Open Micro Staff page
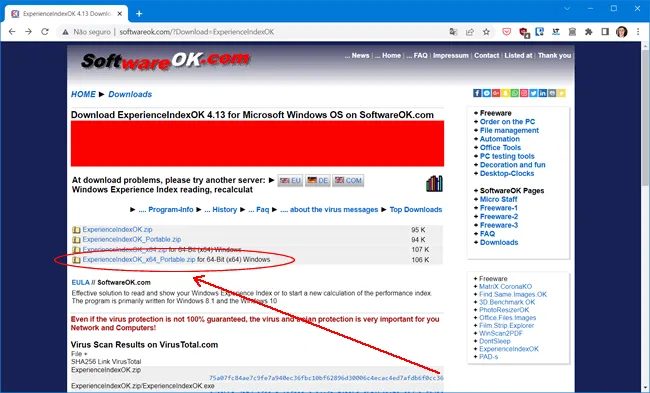Image resolution: width=650 pixels, height=393 pixels. pyautogui.click(x=498, y=199)
